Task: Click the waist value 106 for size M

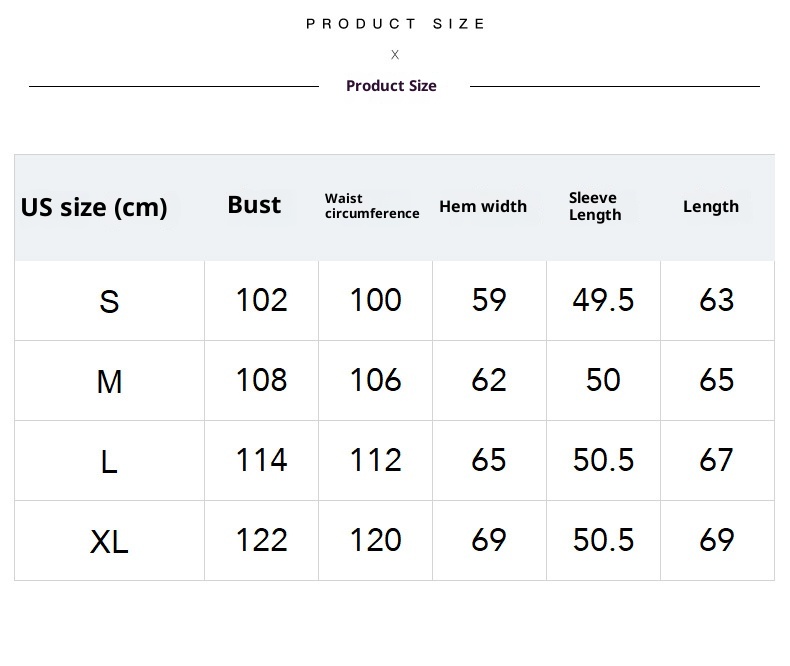Action: tap(375, 380)
